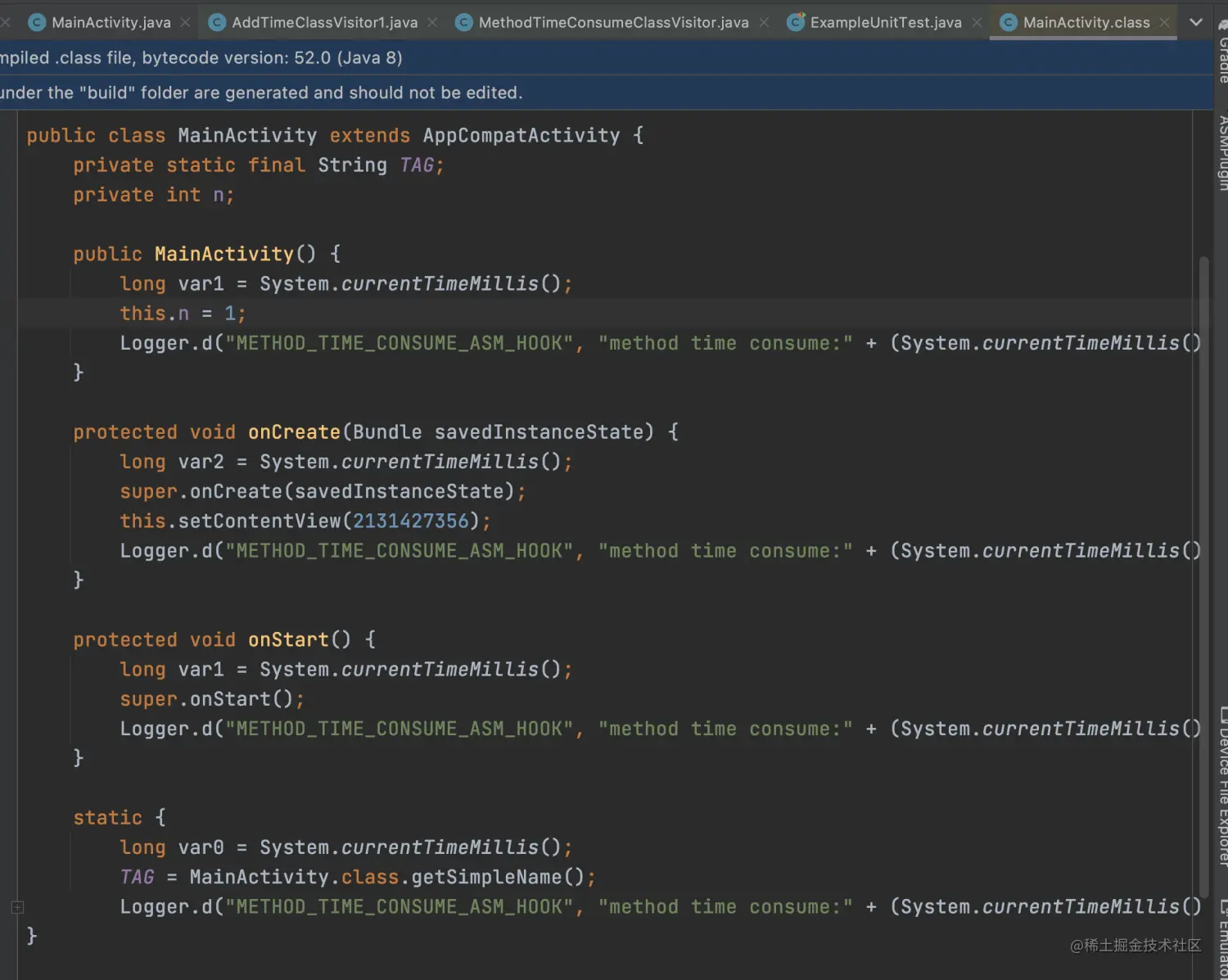Click the AddTimeClassVisitor1.java class icon
The height and width of the screenshot is (980, 1228).
point(217,22)
